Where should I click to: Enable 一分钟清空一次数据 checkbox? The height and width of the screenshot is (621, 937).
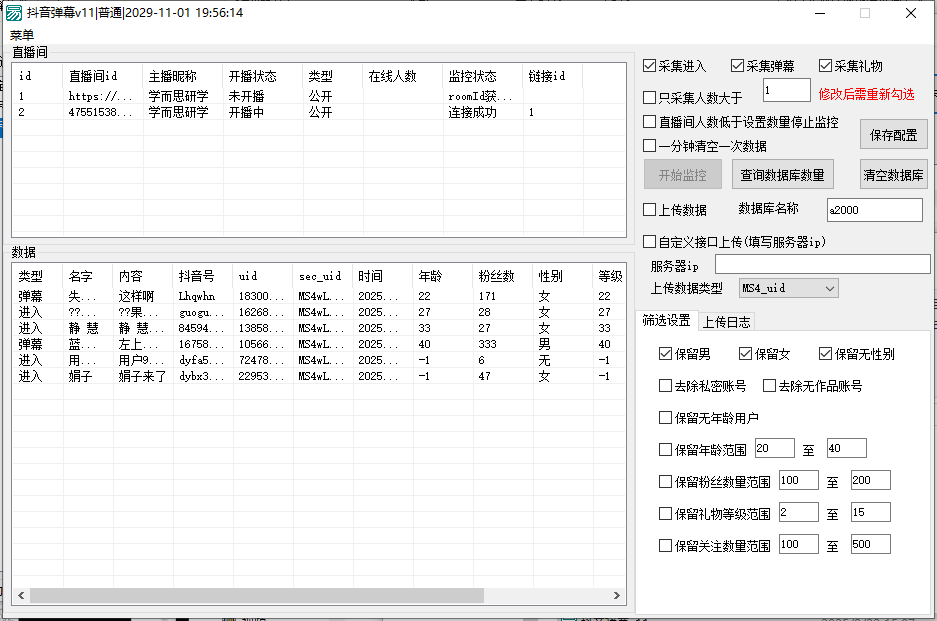point(650,146)
